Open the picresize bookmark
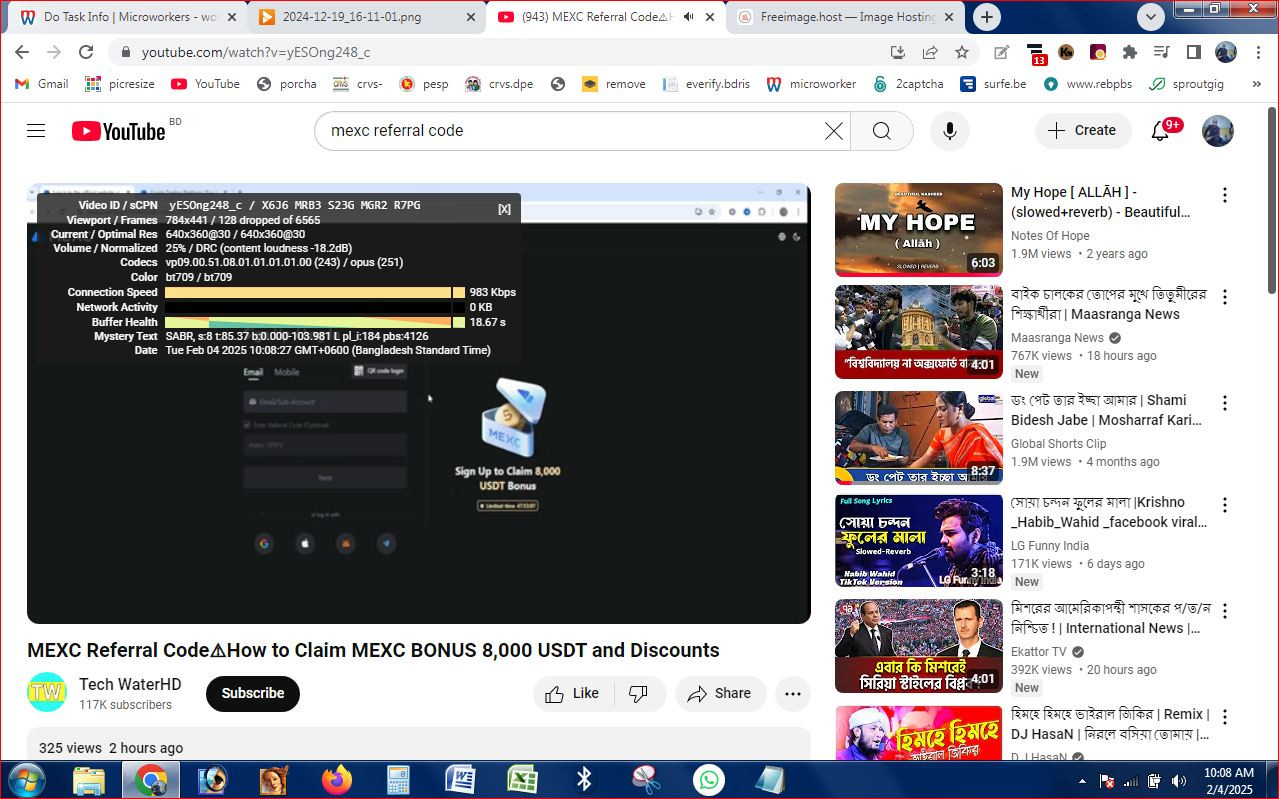 [x=120, y=84]
